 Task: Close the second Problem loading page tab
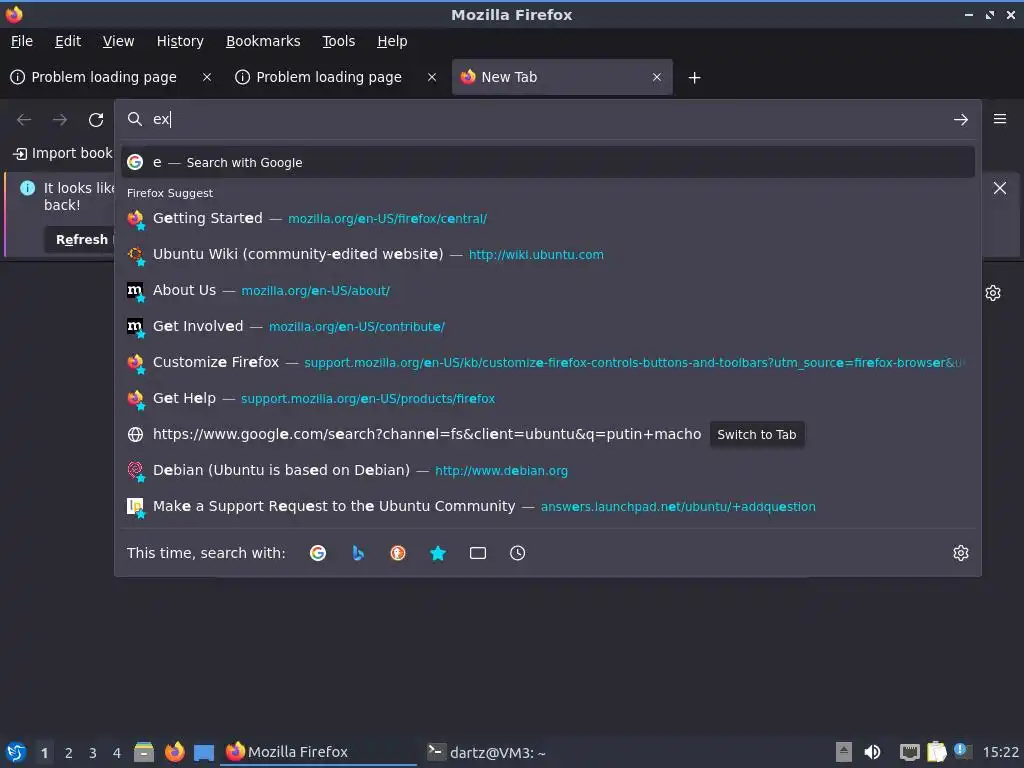pos(432,77)
